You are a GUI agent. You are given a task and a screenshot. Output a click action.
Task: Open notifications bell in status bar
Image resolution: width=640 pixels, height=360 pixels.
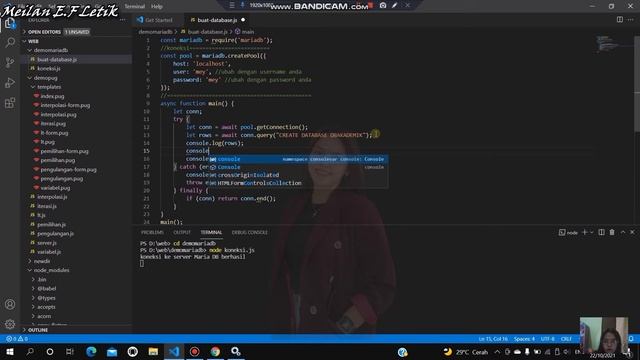coord(631,339)
